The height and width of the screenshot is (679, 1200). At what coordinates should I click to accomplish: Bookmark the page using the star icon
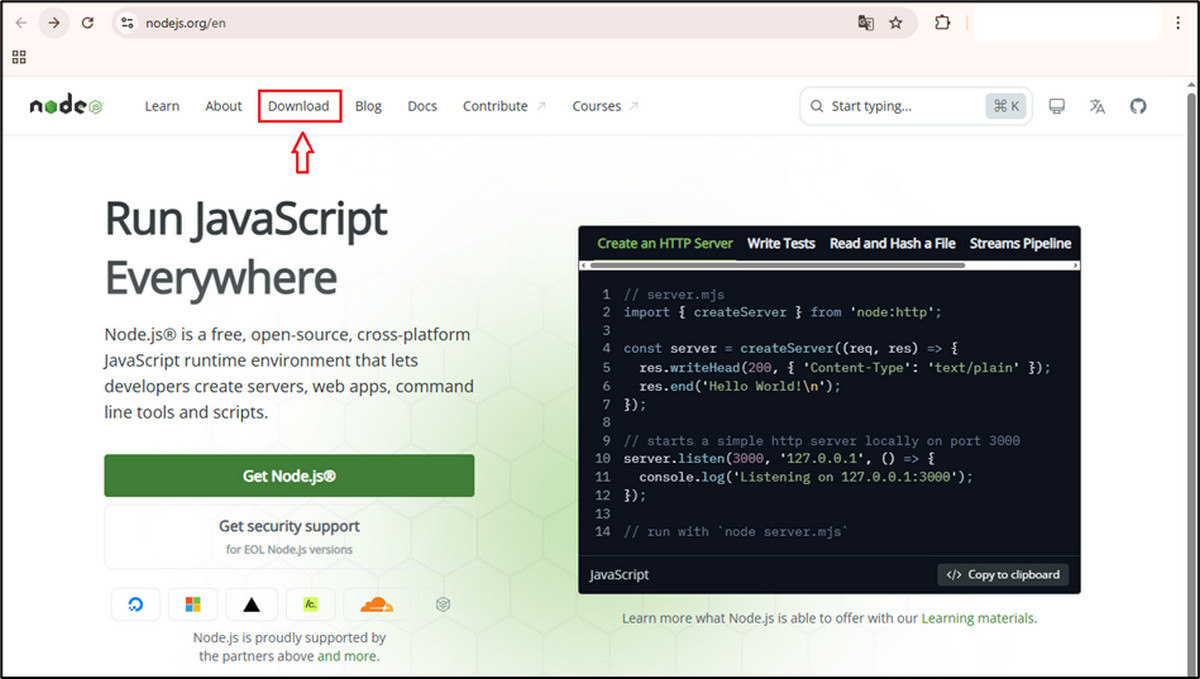pos(897,22)
